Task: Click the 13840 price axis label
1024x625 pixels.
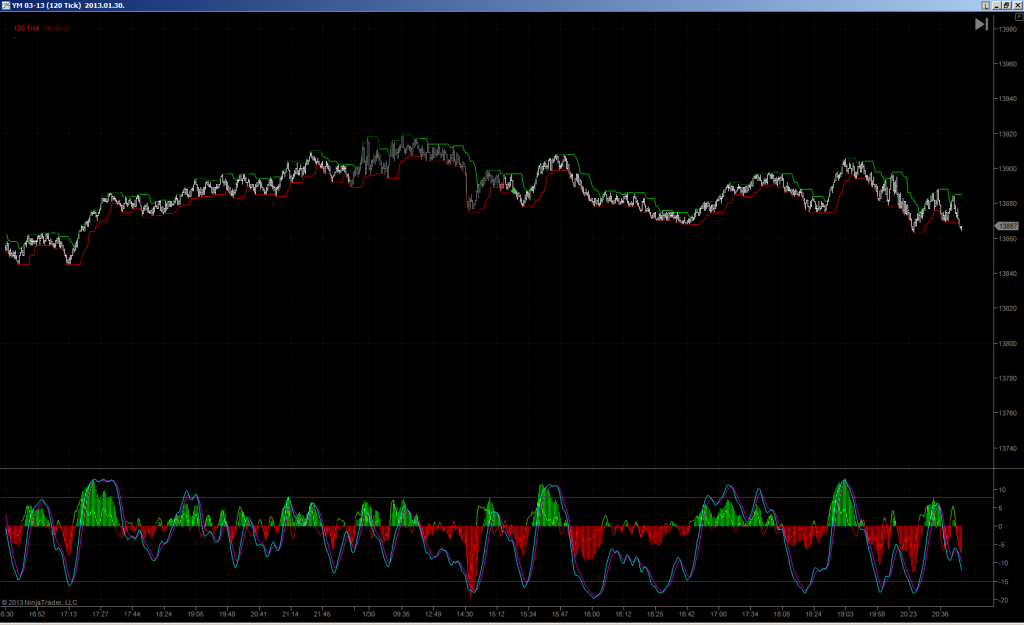Action: [1007, 274]
